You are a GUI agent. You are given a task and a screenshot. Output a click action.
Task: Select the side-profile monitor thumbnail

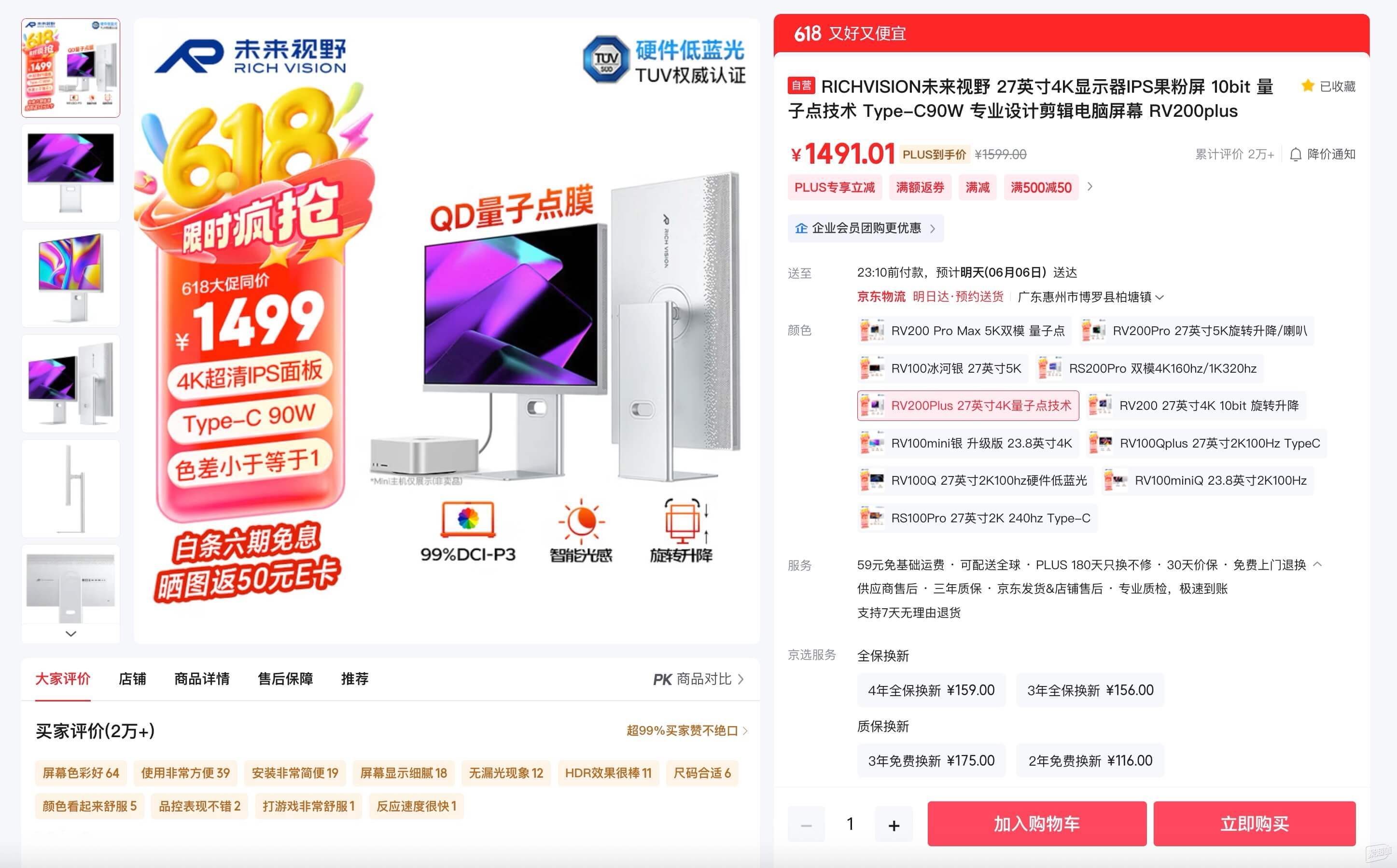(x=71, y=489)
